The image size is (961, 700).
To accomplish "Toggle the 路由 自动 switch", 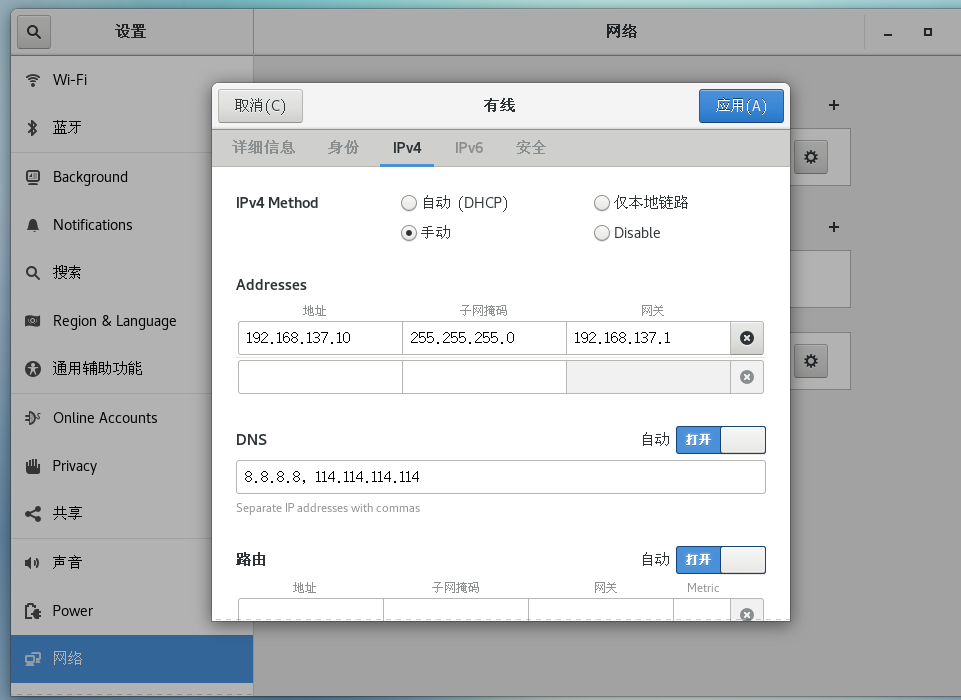I will coord(721,560).
